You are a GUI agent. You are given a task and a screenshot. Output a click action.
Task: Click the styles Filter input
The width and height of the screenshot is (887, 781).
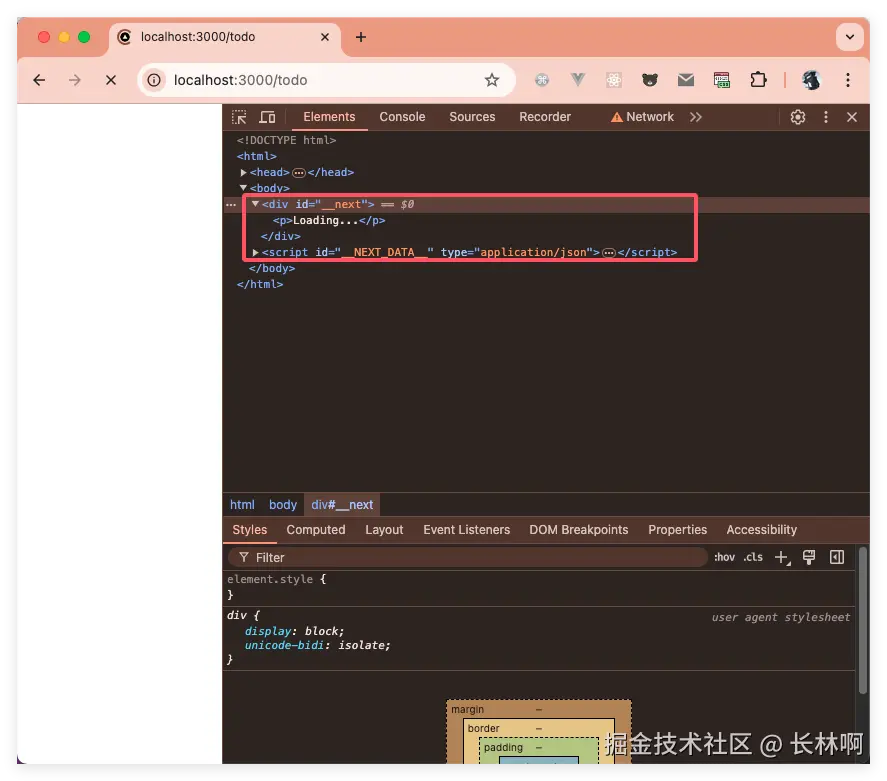467,558
